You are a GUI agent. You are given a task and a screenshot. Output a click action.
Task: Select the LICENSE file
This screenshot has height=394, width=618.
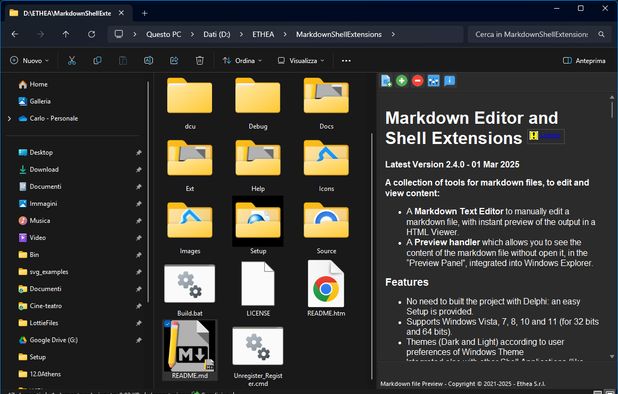258,290
